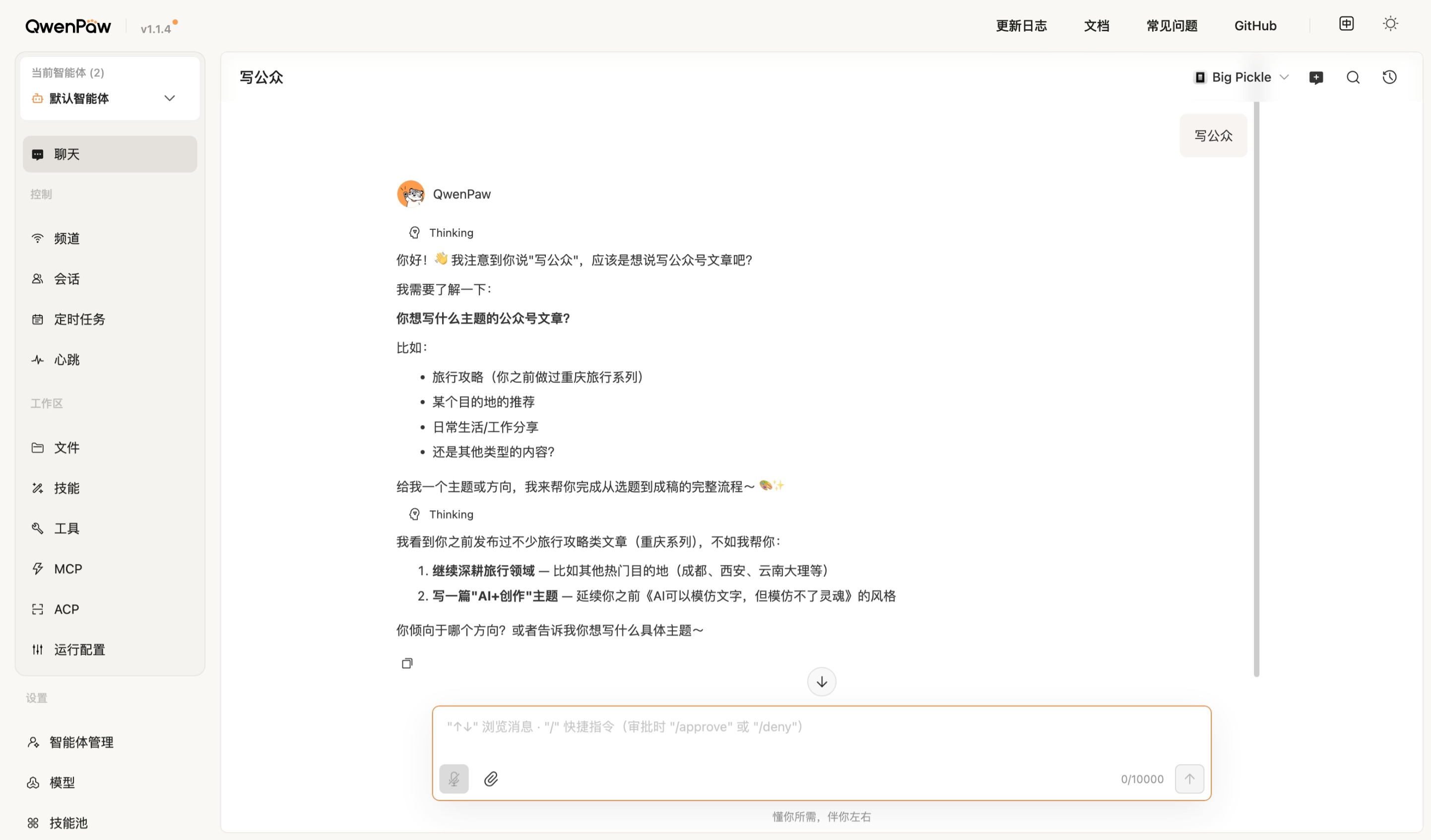Viewport: 1431px width, 840px height.
Task: Open the 定时任务 scheduled tasks section
Action: coord(79,319)
